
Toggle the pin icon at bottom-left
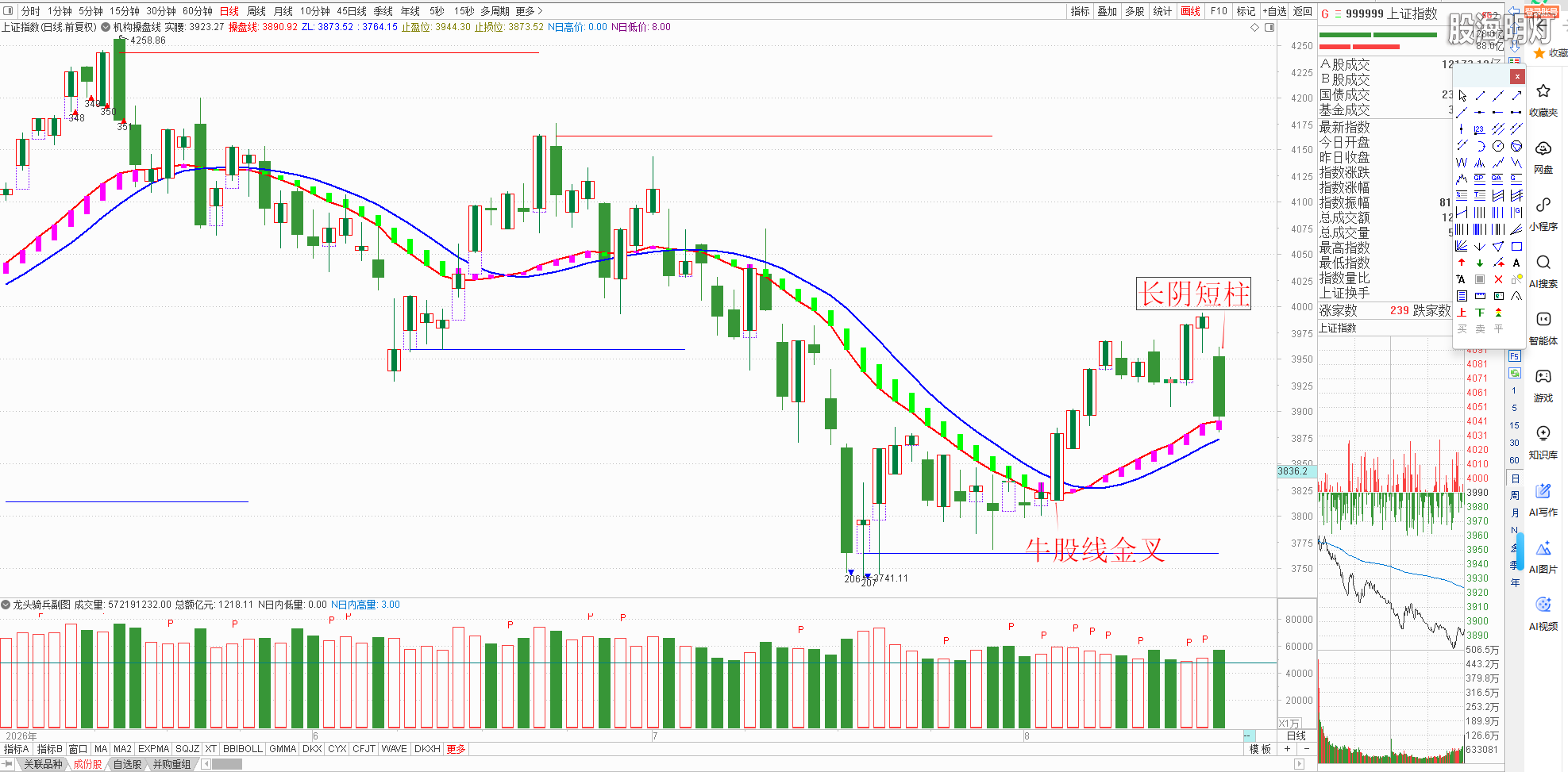tap(8, 764)
